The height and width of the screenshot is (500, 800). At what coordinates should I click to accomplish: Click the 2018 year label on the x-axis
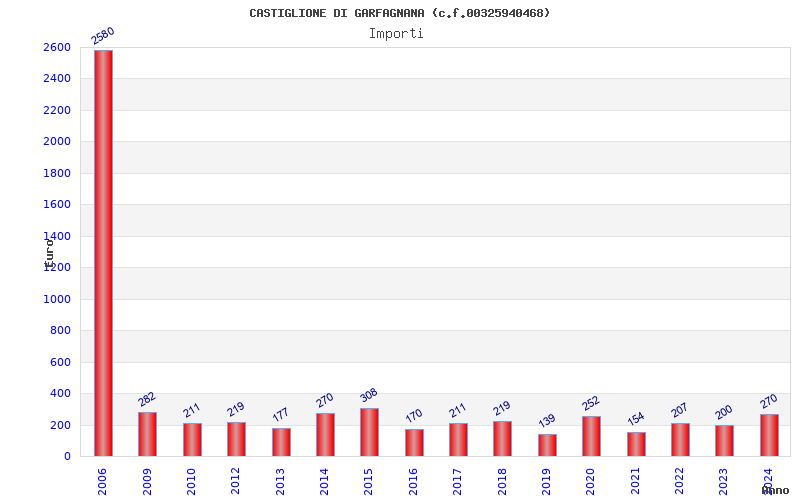(502, 482)
